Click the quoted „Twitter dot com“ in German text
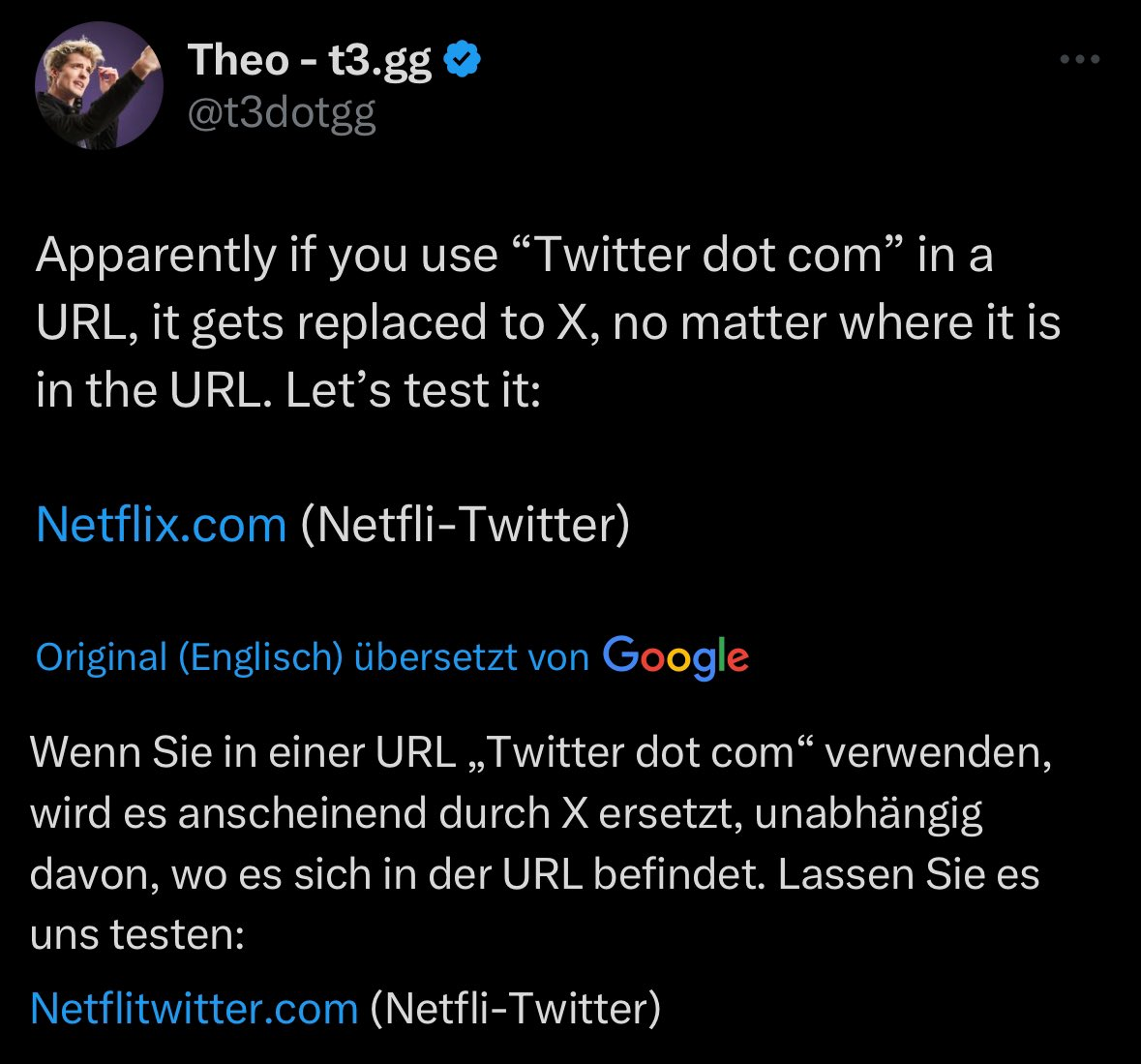The width and height of the screenshot is (1141, 1064). 640,752
